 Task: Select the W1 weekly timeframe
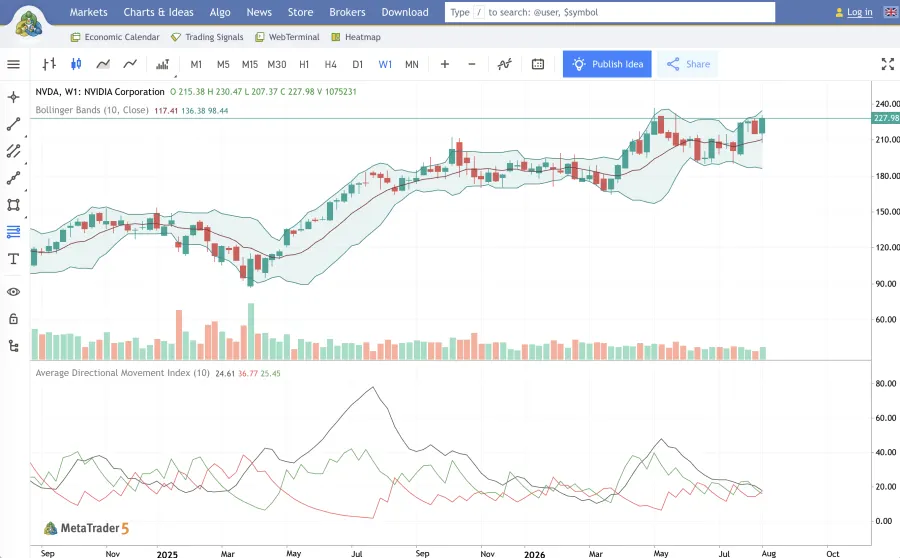pyautogui.click(x=385, y=64)
